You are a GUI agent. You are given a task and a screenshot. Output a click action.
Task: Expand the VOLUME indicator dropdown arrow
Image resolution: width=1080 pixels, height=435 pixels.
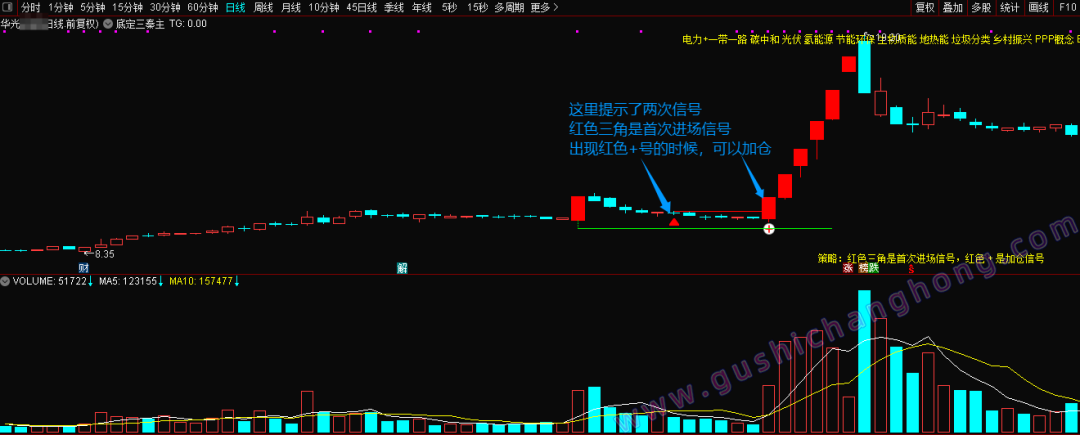pyautogui.click(x=6, y=281)
